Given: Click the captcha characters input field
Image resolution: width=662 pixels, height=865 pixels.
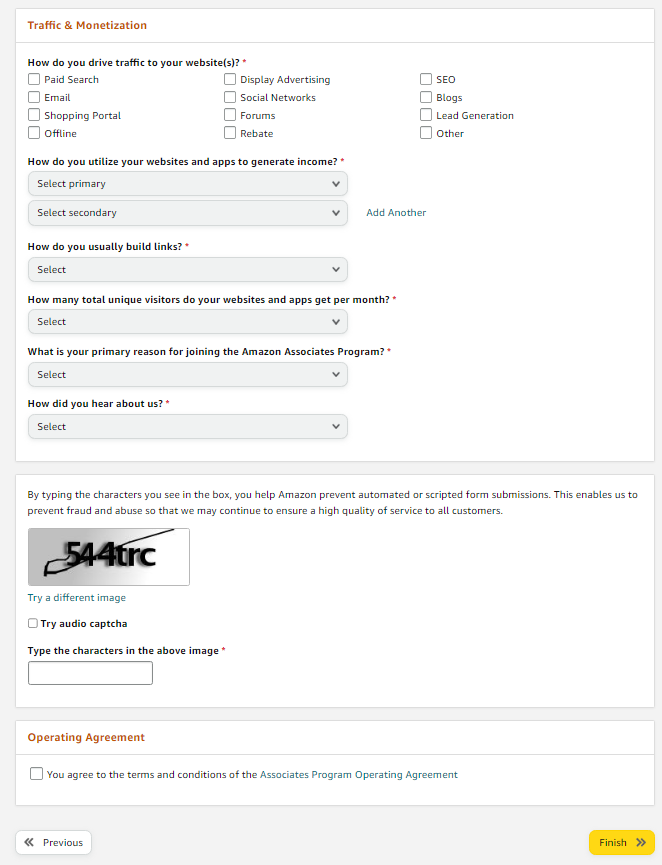Looking at the screenshot, I should (90, 672).
